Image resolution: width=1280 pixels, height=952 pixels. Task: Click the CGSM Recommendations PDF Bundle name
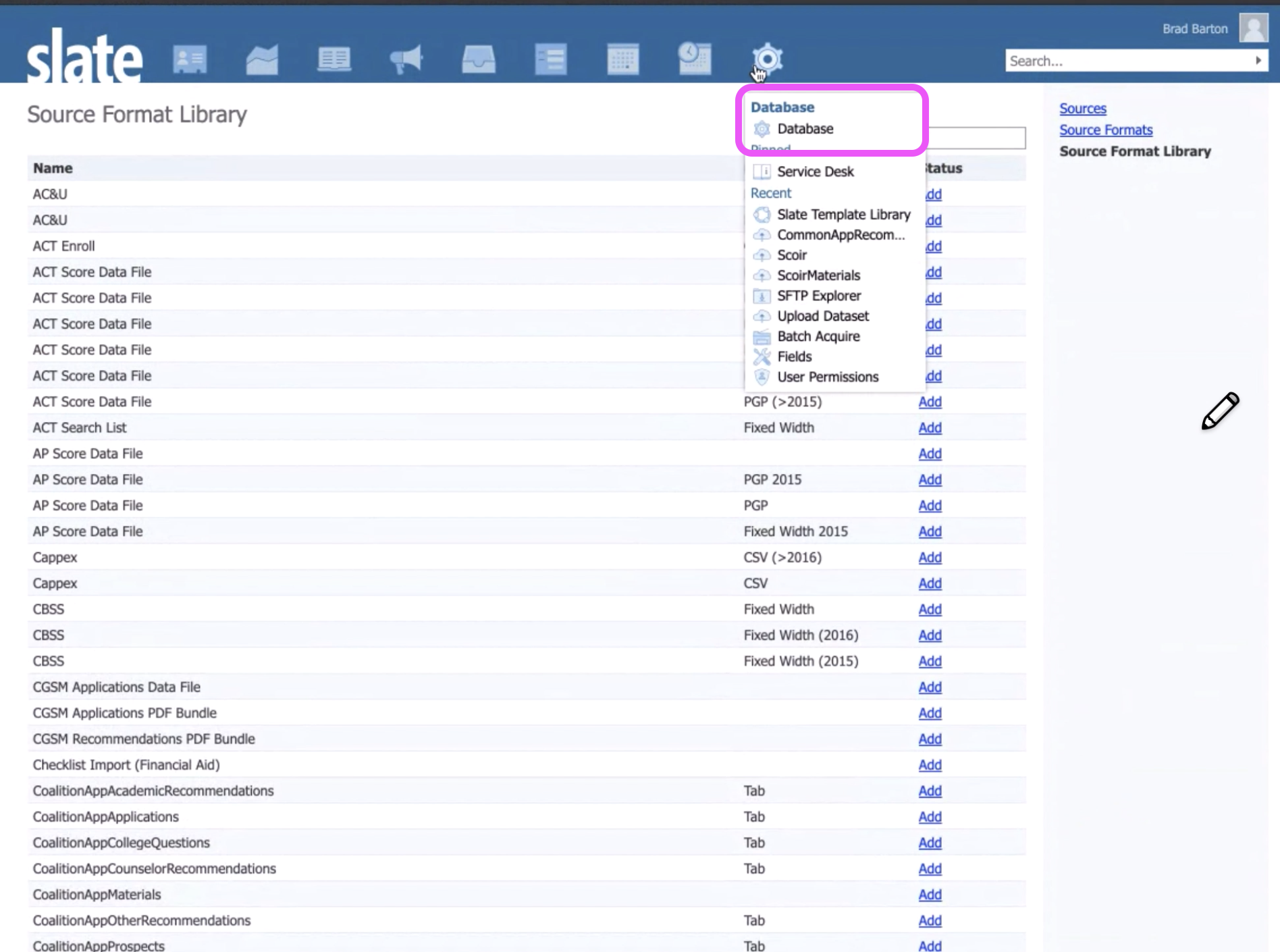point(144,739)
